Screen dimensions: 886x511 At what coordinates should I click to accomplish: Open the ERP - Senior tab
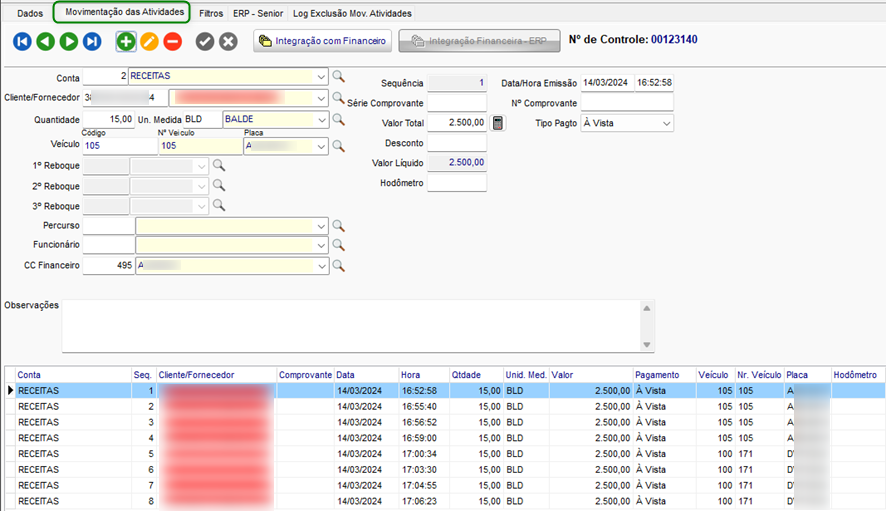pos(257,14)
